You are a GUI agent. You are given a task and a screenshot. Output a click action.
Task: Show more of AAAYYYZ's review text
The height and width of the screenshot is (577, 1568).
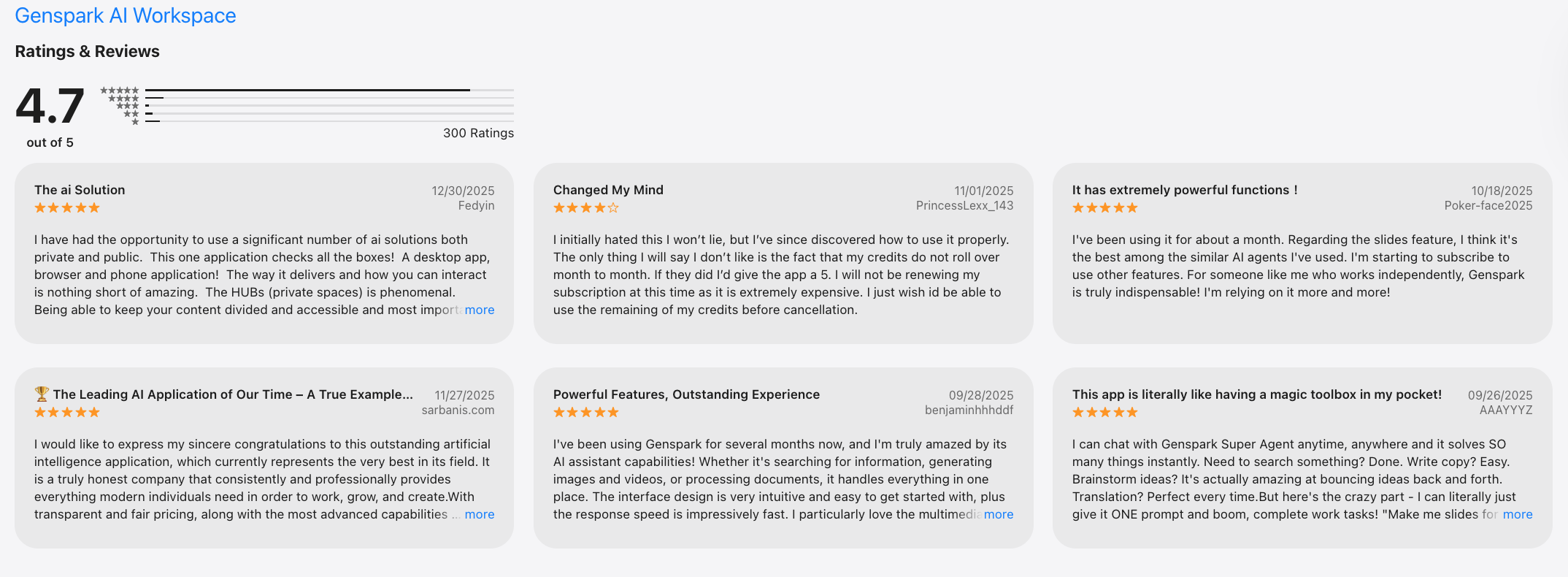pos(1518,514)
